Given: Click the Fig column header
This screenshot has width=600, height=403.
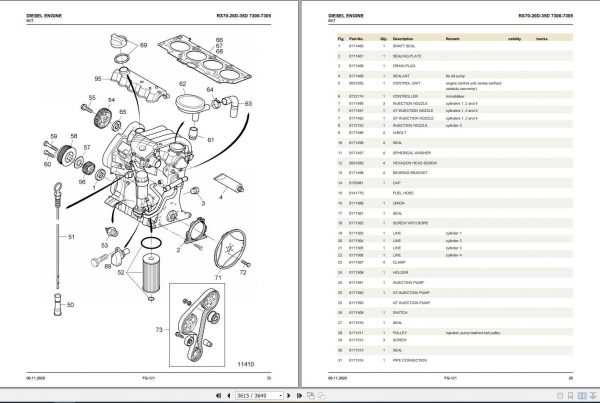Looking at the screenshot, I should 341,39.
